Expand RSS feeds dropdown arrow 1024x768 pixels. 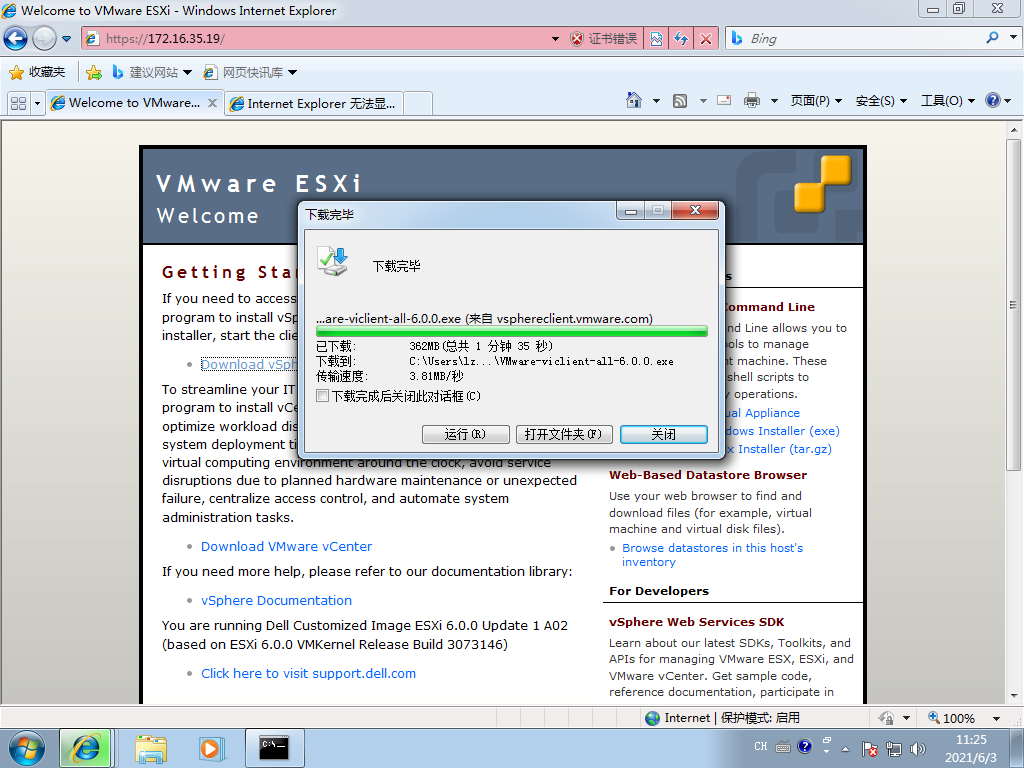[x=703, y=101]
